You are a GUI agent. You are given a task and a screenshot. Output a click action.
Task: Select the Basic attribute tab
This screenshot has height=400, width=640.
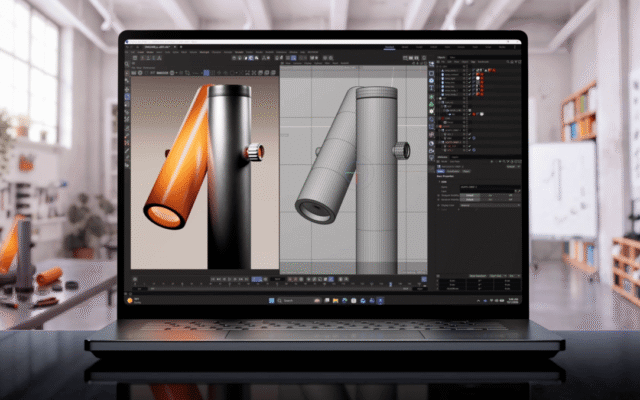pyautogui.click(x=441, y=171)
